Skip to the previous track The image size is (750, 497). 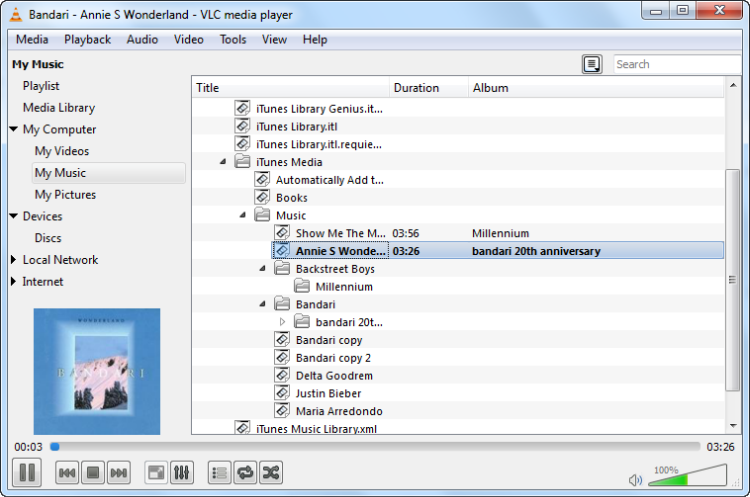pyautogui.click(x=66, y=473)
